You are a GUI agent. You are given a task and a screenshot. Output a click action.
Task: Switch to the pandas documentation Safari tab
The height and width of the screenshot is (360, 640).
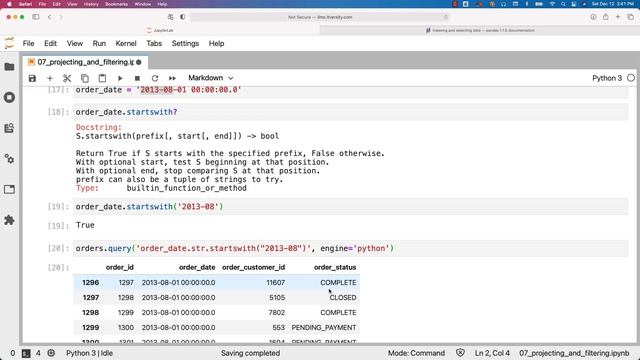tap(480, 30)
